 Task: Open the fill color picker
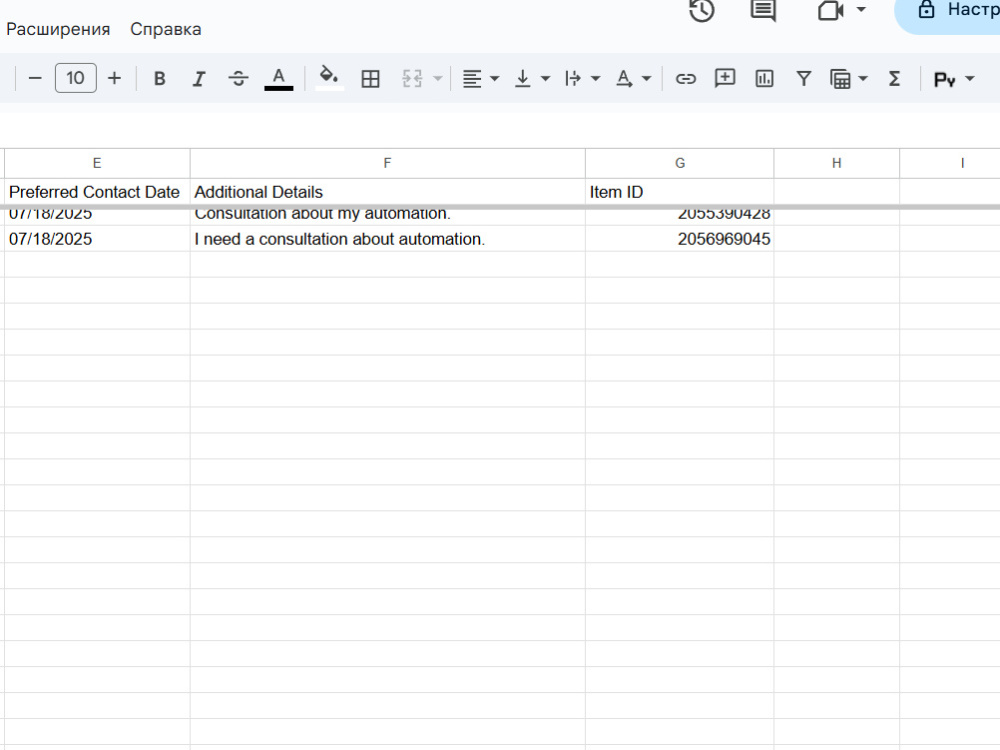(x=329, y=78)
